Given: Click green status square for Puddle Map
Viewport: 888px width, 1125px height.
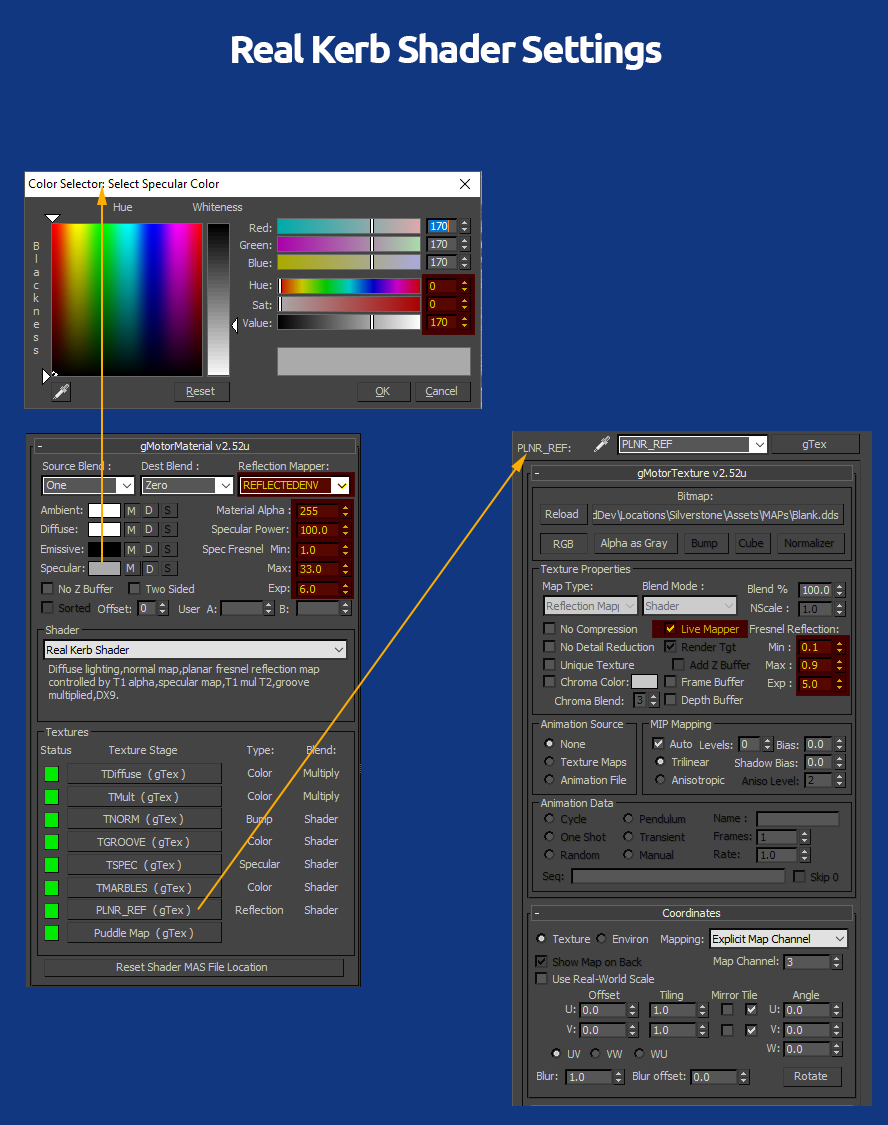Looking at the screenshot, I should pyautogui.click(x=52, y=933).
